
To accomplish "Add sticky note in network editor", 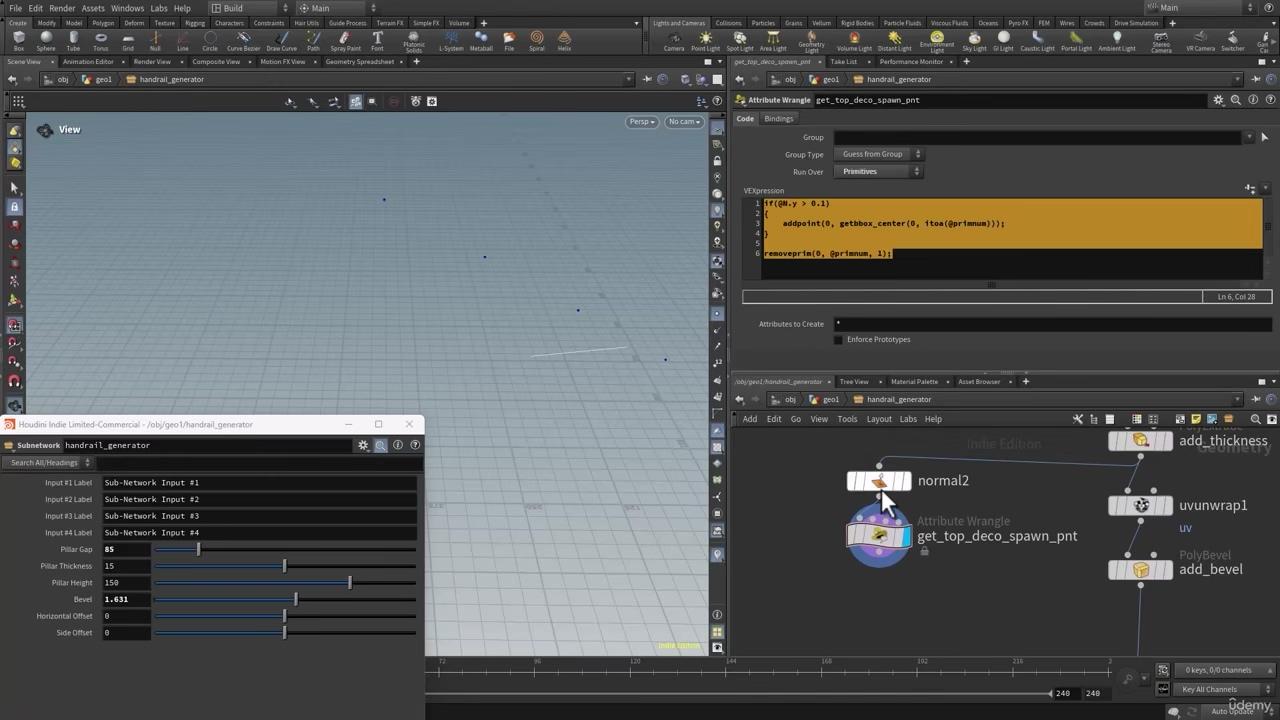I will coord(1196,419).
